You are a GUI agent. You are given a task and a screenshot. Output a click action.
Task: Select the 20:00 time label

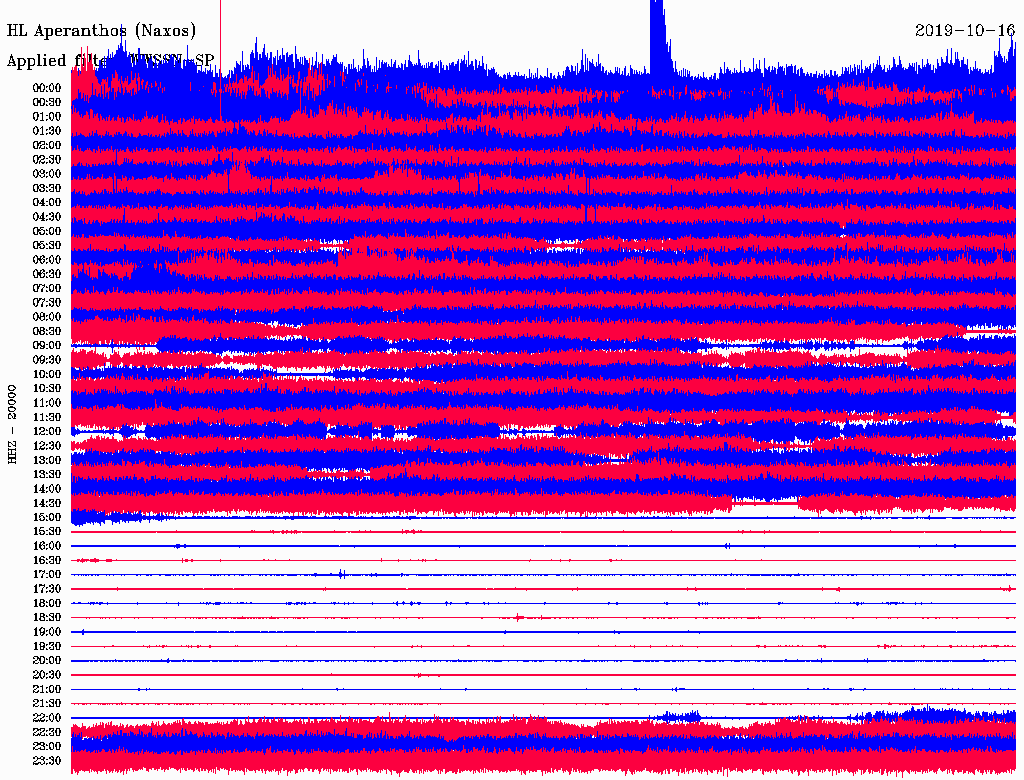pos(47,661)
